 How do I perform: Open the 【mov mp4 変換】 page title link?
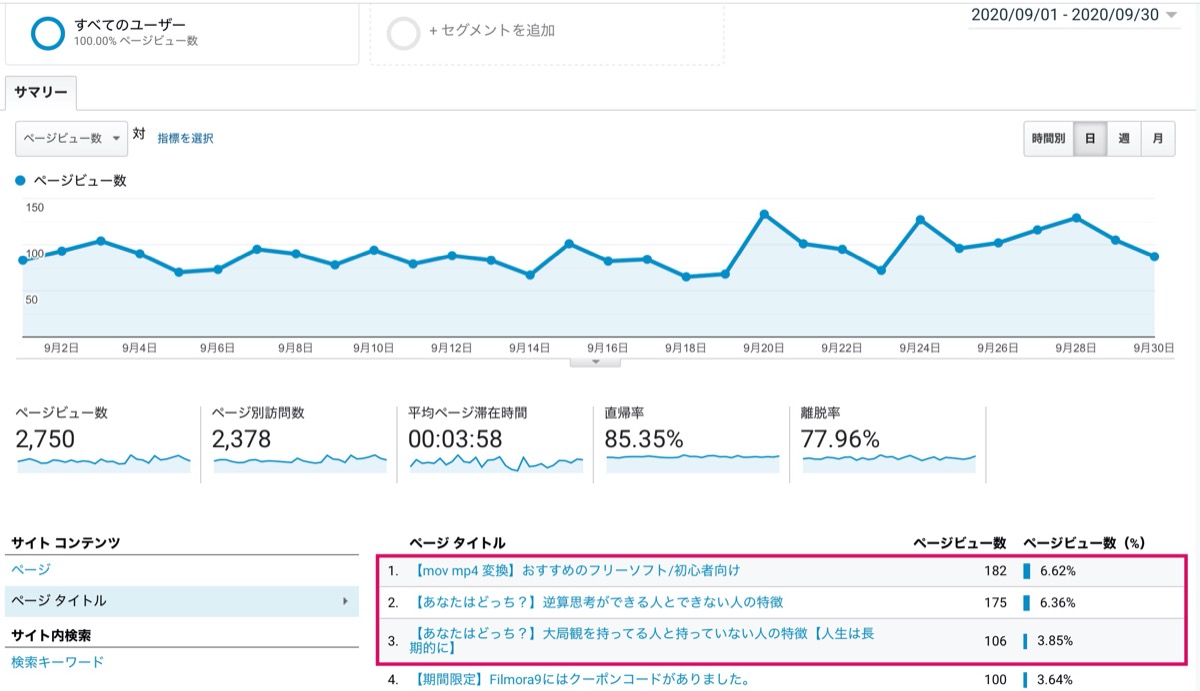click(x=576, y=571)
